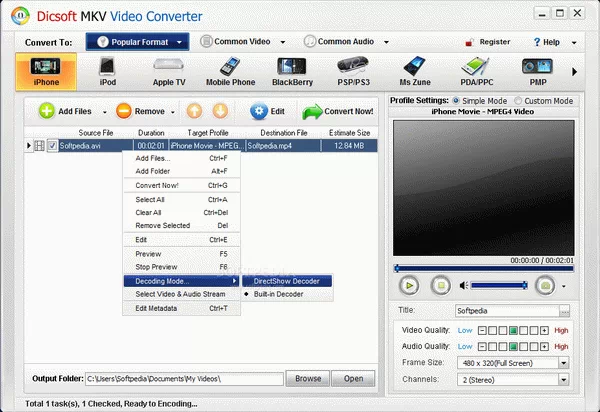Take a snapshot with camera button

coord(545,286)
